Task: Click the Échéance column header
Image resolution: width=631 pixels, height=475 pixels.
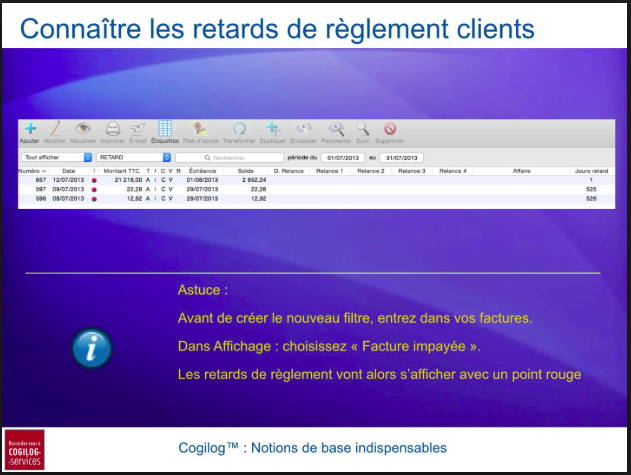Action: pyautogui.click(x=202, y=171)
